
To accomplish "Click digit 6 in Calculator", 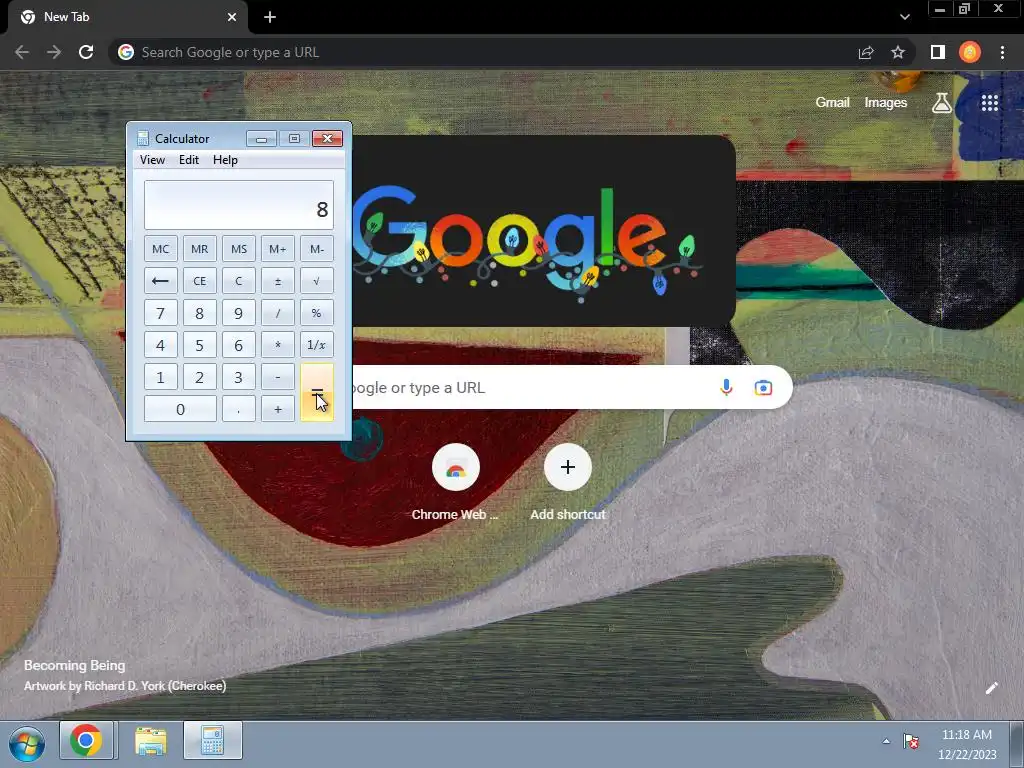I will pyautogui.click(x=238, y=345).
